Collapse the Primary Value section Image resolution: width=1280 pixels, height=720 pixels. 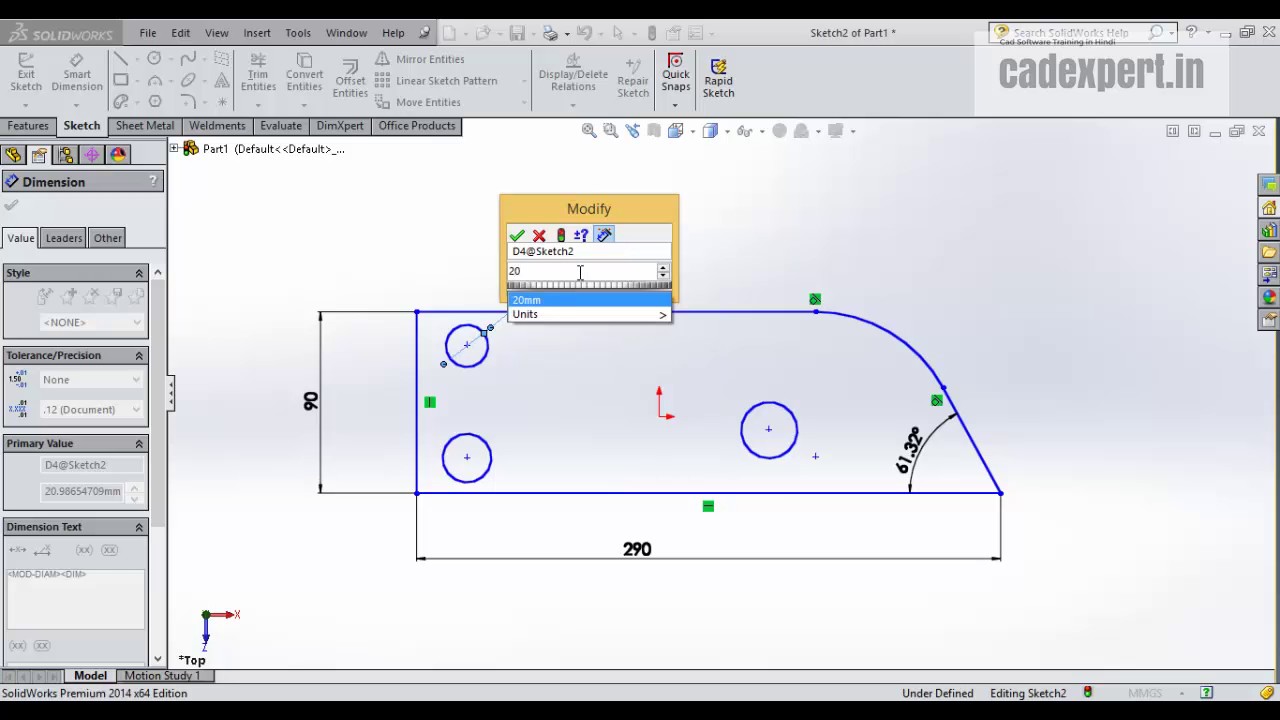(139, 444)
